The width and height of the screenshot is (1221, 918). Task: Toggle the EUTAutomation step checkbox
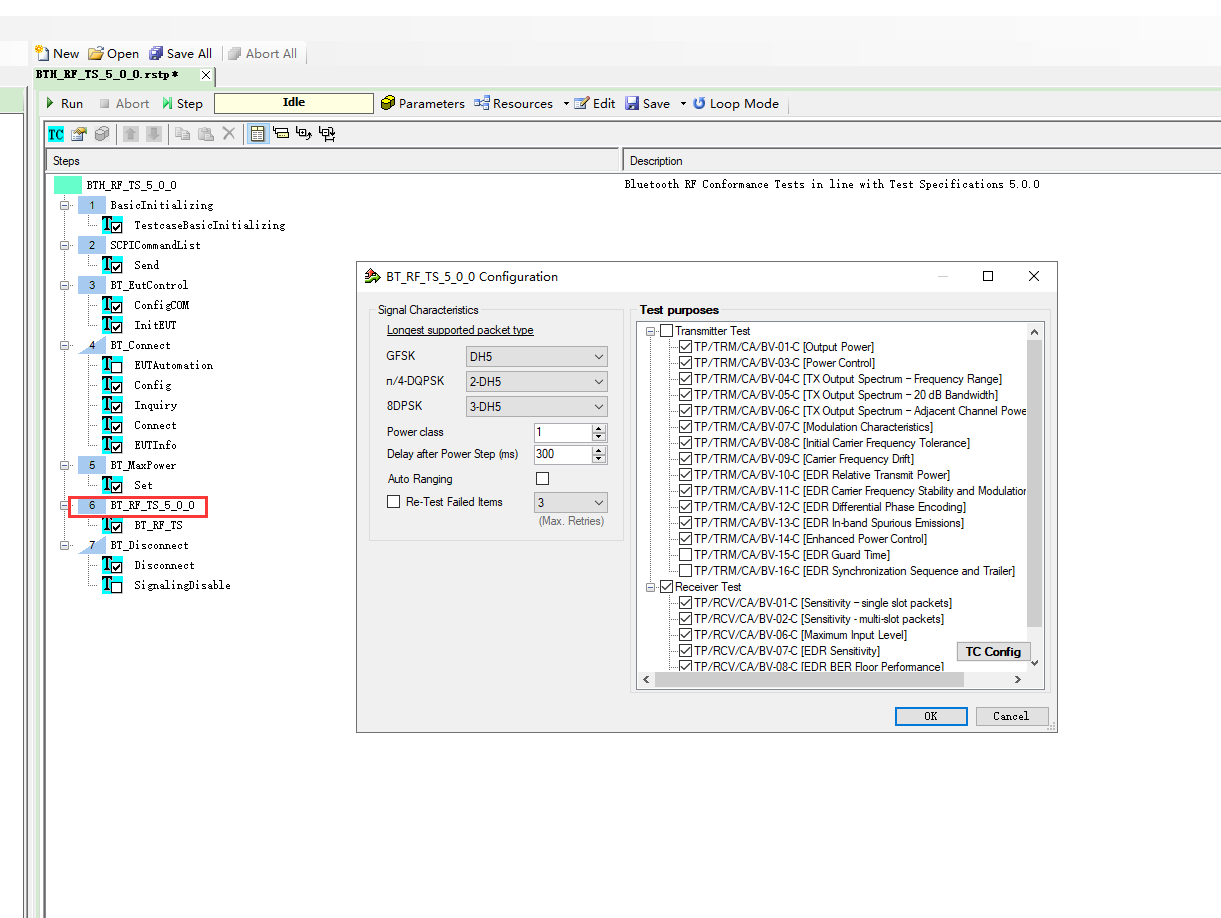(x=117, y=367)
